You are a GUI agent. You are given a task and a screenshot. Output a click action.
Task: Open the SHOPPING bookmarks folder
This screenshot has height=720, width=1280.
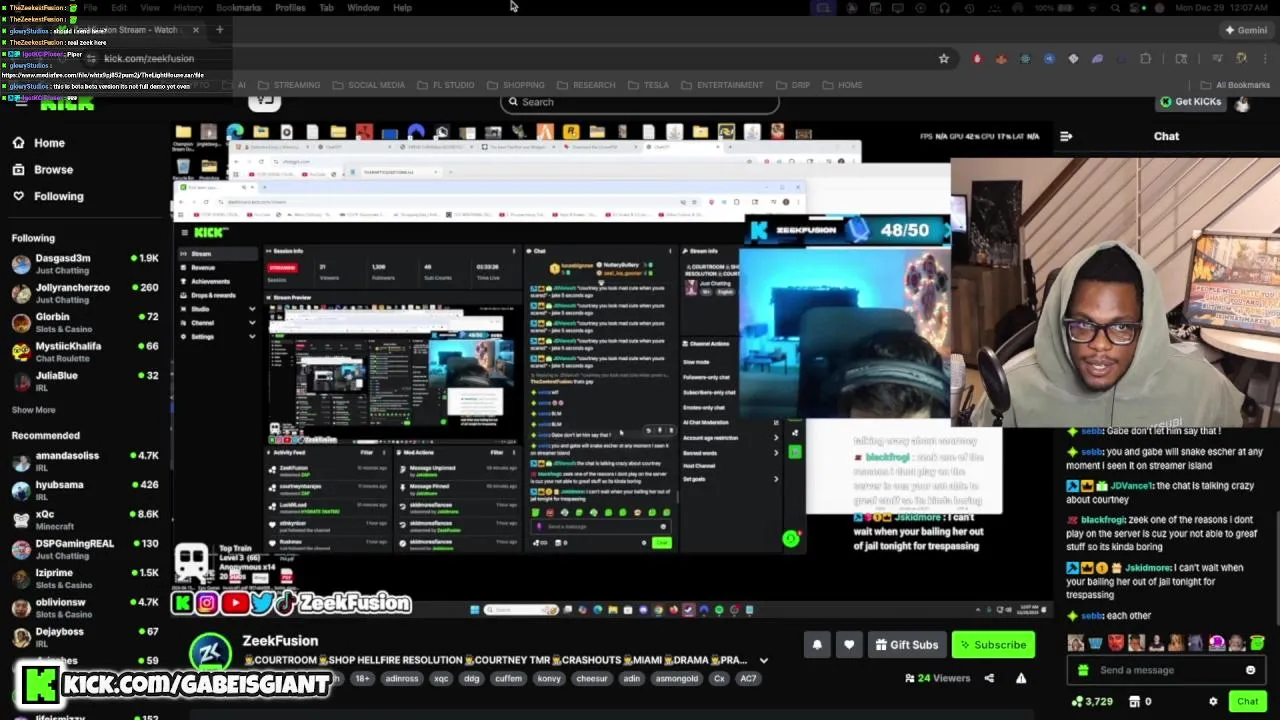pos(516,85)
